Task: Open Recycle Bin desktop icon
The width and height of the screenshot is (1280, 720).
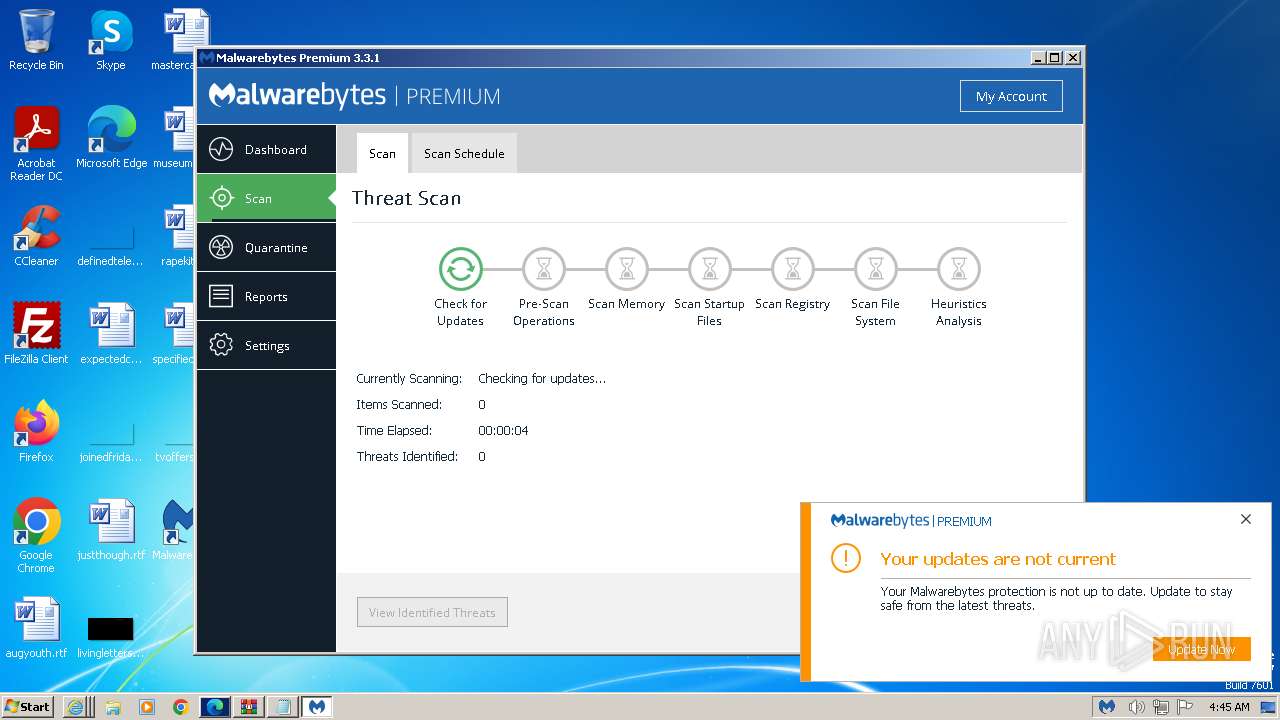Action: [x=36, y=40]
